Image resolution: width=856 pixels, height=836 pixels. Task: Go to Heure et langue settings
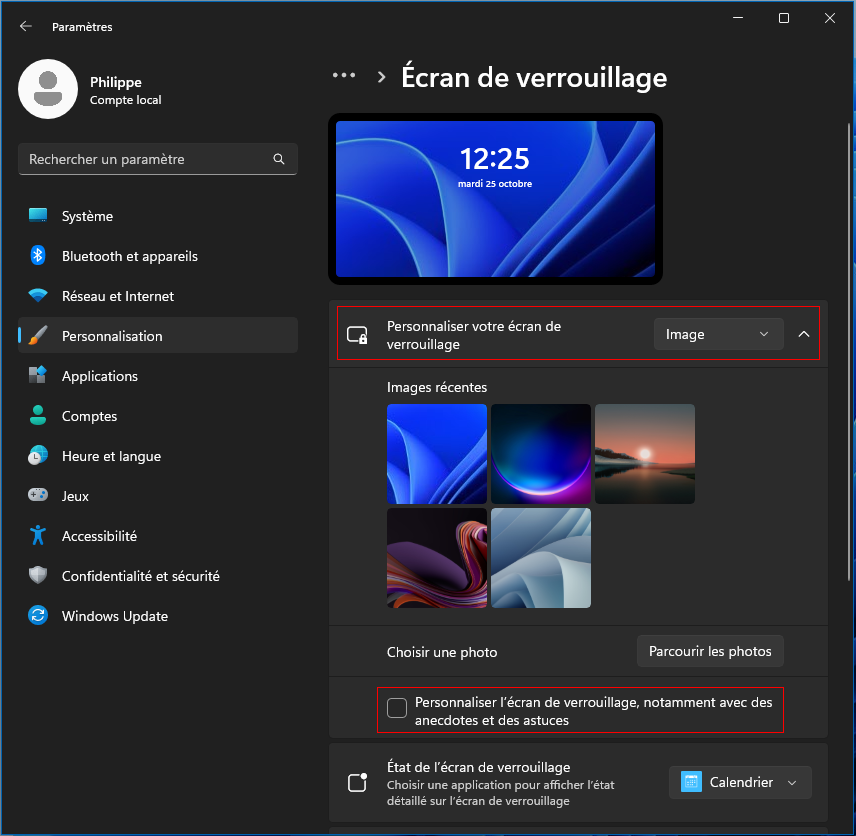click(x=158, y=455)
